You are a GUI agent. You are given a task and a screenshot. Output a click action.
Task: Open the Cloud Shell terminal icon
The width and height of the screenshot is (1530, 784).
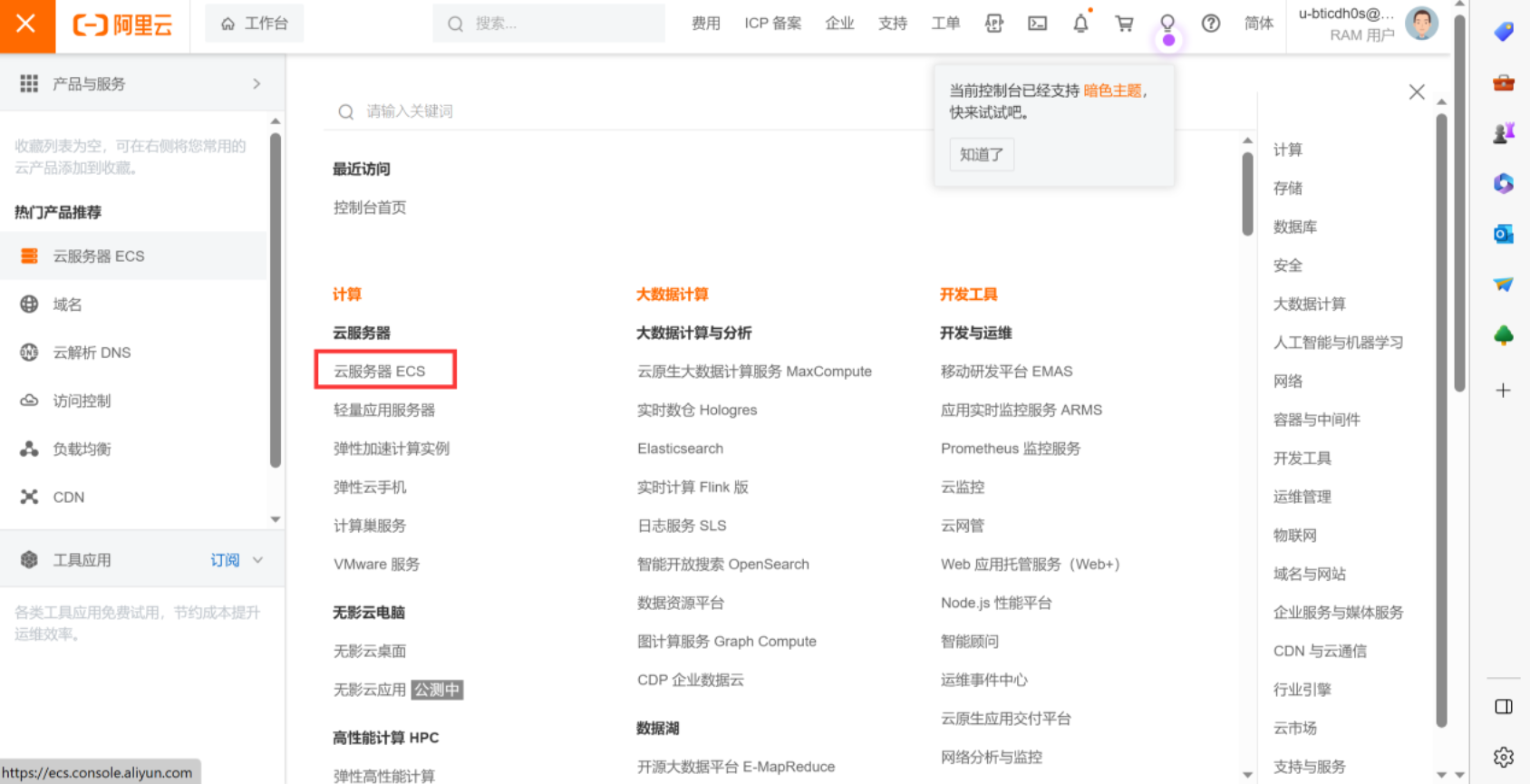click(x=1038, y=24)
